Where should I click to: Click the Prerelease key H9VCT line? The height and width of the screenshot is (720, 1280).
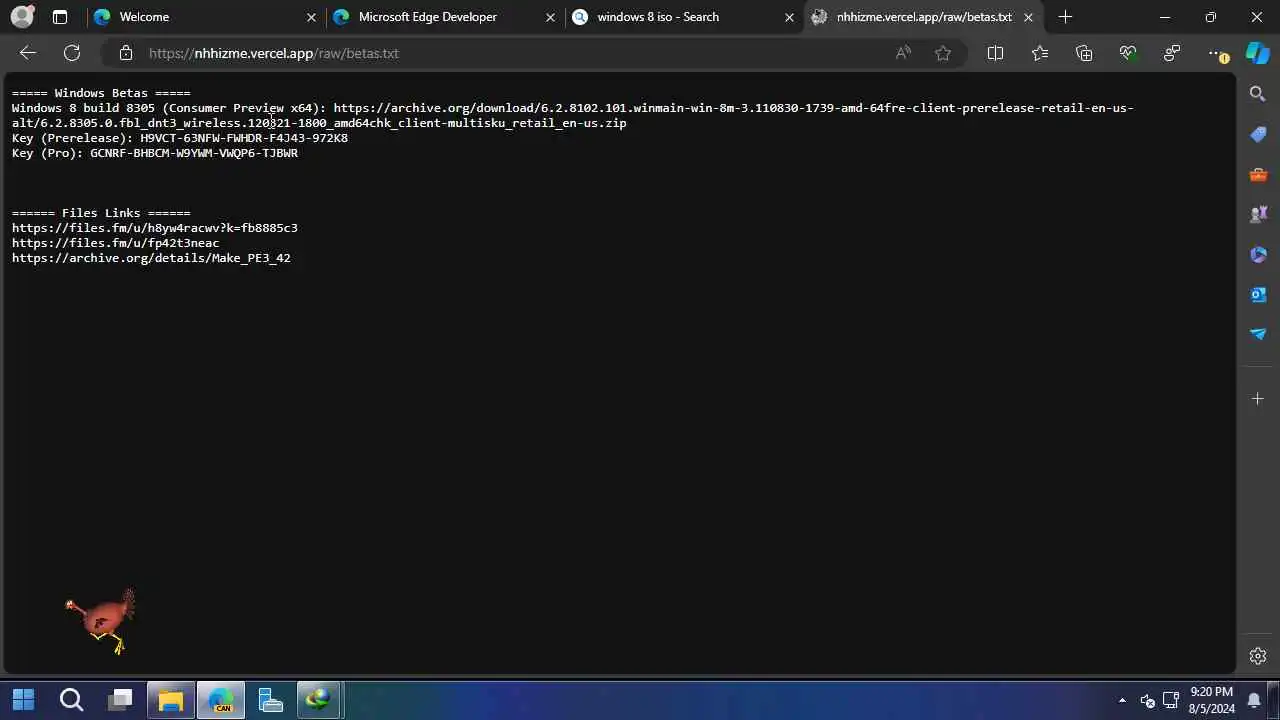[180, 138]
